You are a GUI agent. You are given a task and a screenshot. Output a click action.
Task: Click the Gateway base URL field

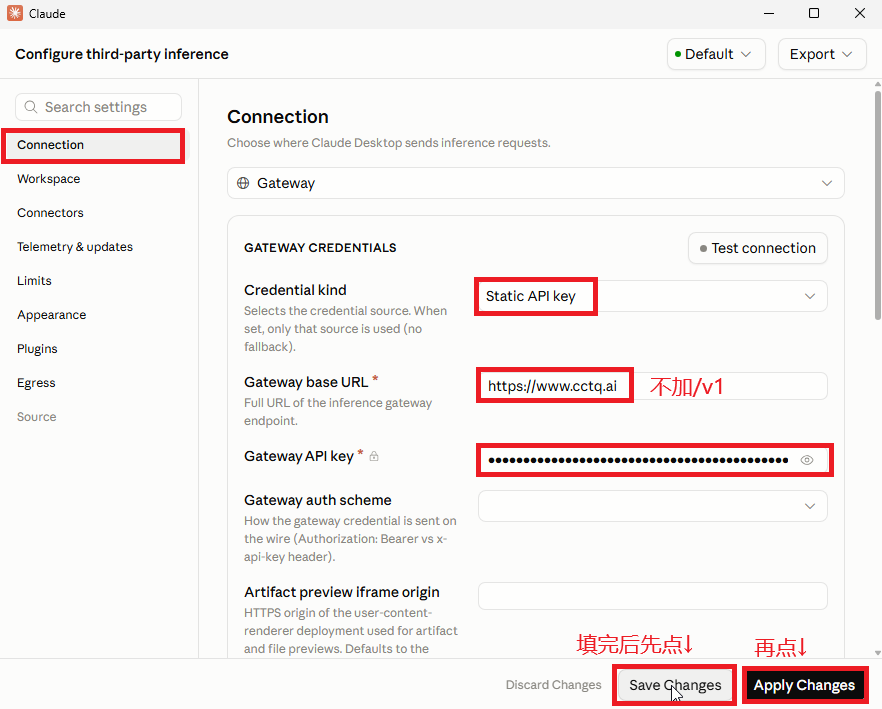[x=652, y=386]
